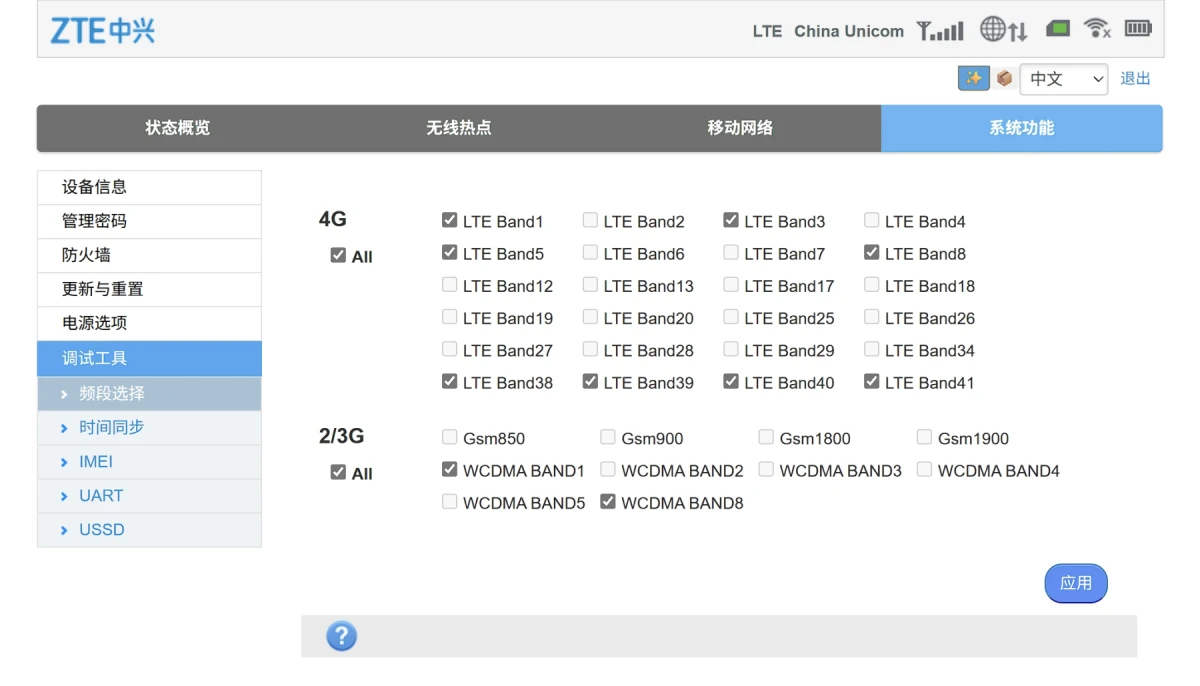The image size is (1200, 686).
Task: Expand the 时间同步 submenu item
Action: [x=111, y=427]
